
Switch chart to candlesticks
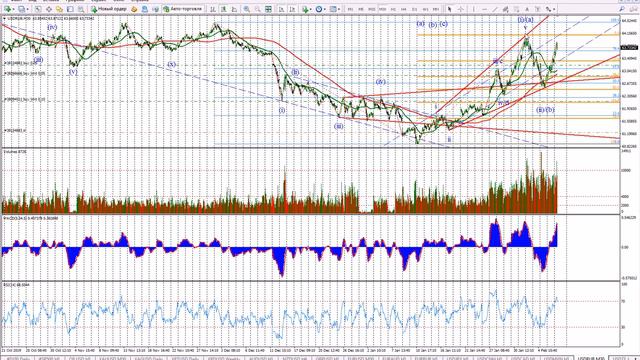(x=224, y=9)
